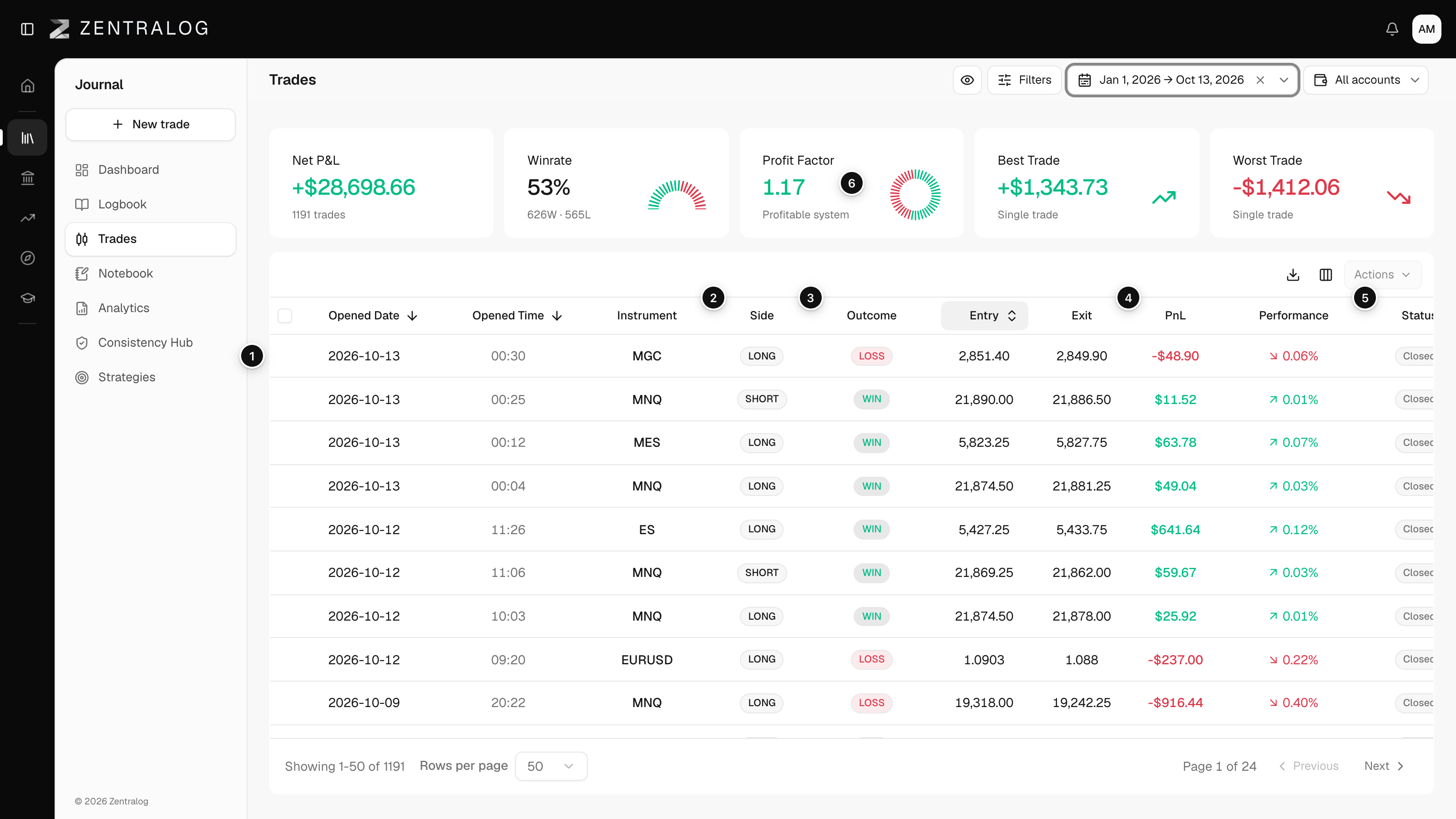The width and height of the screenshot is (1456, 819).
Task: Open the All accounts dropdown
Action: click(1365, 80)
